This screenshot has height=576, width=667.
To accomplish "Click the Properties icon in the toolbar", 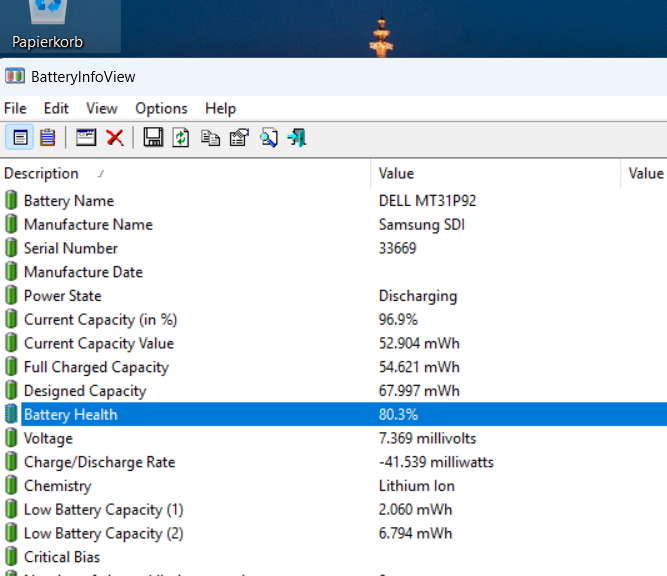I will pyautogui.click(x=239, y=137).
